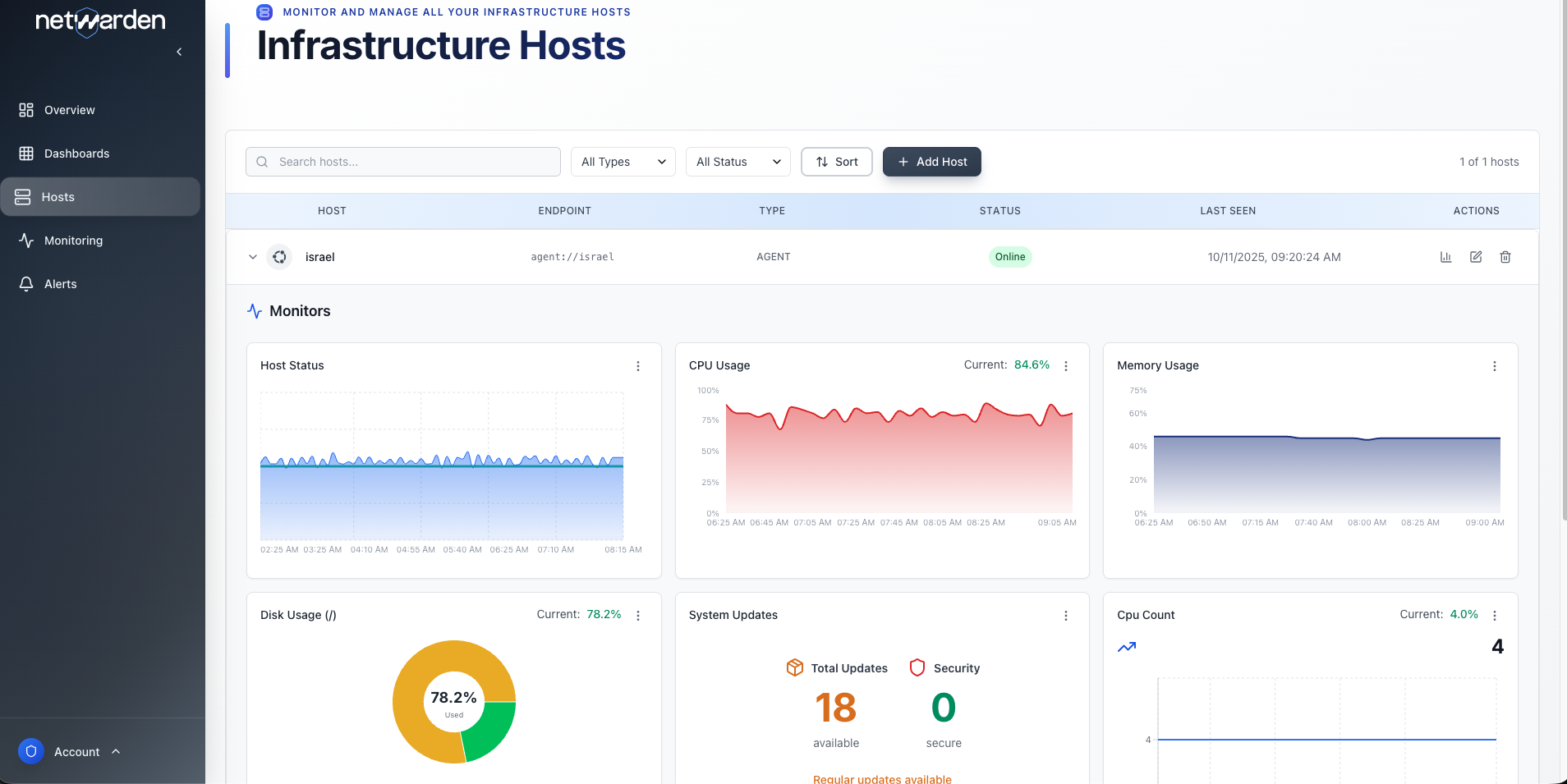Click the Disk Usage donut chart
1567x784 pixels.
click(454, 702)
